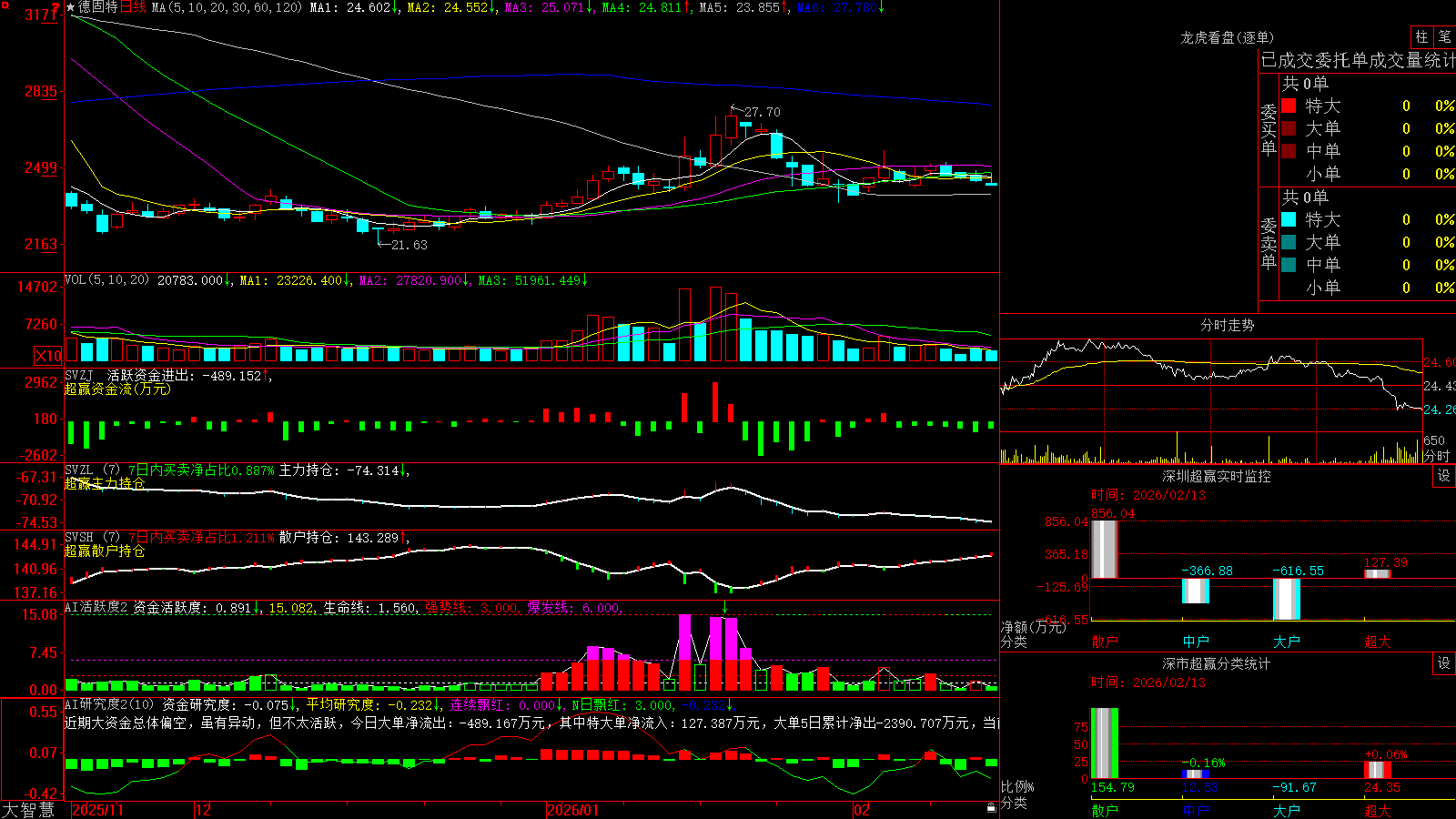Click the 龙虎看盘(逐单) panel title
The width and height of the screenshot is (1456, 819).
coord(1227,37)
